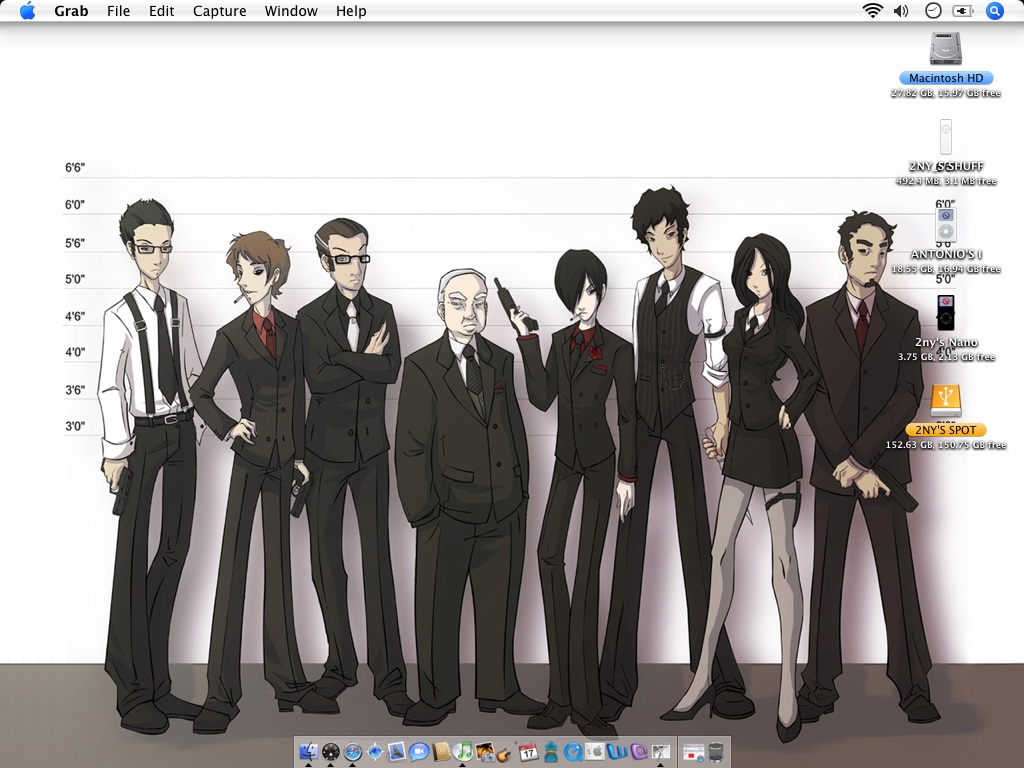Open the File menu
The height and width of the screenshot is (768, 1024).
click(x=118, y=11)
